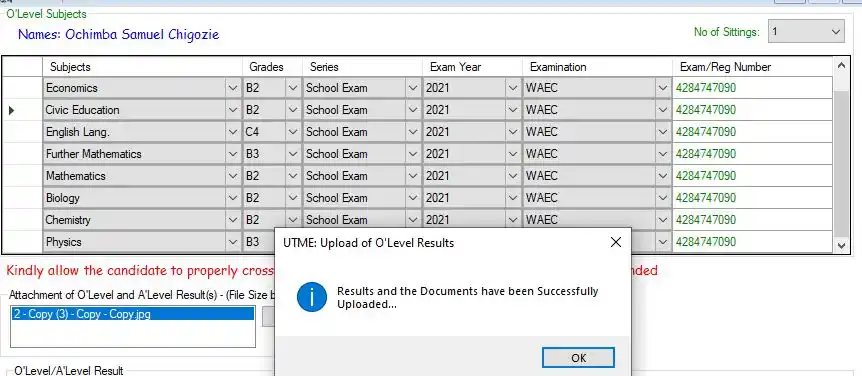The width and height of the screenshot is (862, 376).
Task: Click the Exam/Reg Number for English Lang.
Action: pos(752,132)
